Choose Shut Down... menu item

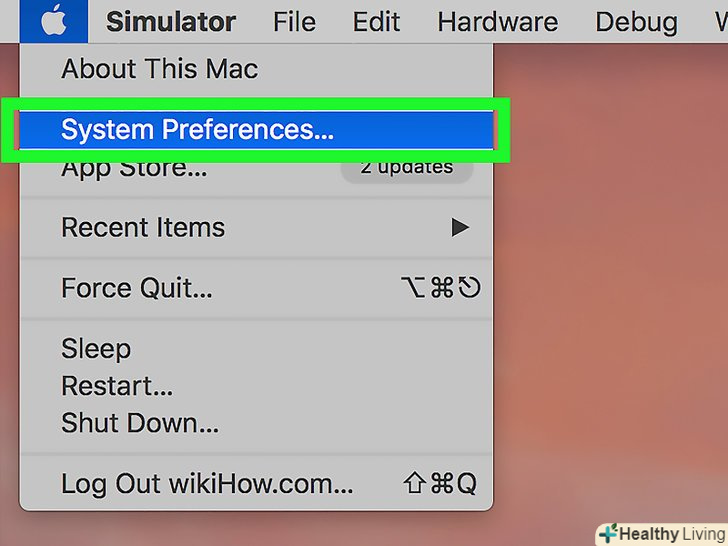[x=140, y=422]
